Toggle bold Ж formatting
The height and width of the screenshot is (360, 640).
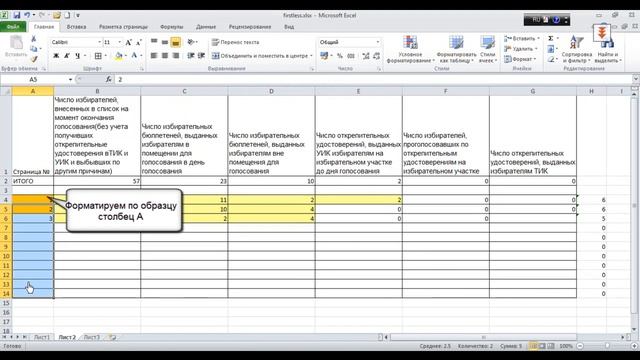pos(56,56)
